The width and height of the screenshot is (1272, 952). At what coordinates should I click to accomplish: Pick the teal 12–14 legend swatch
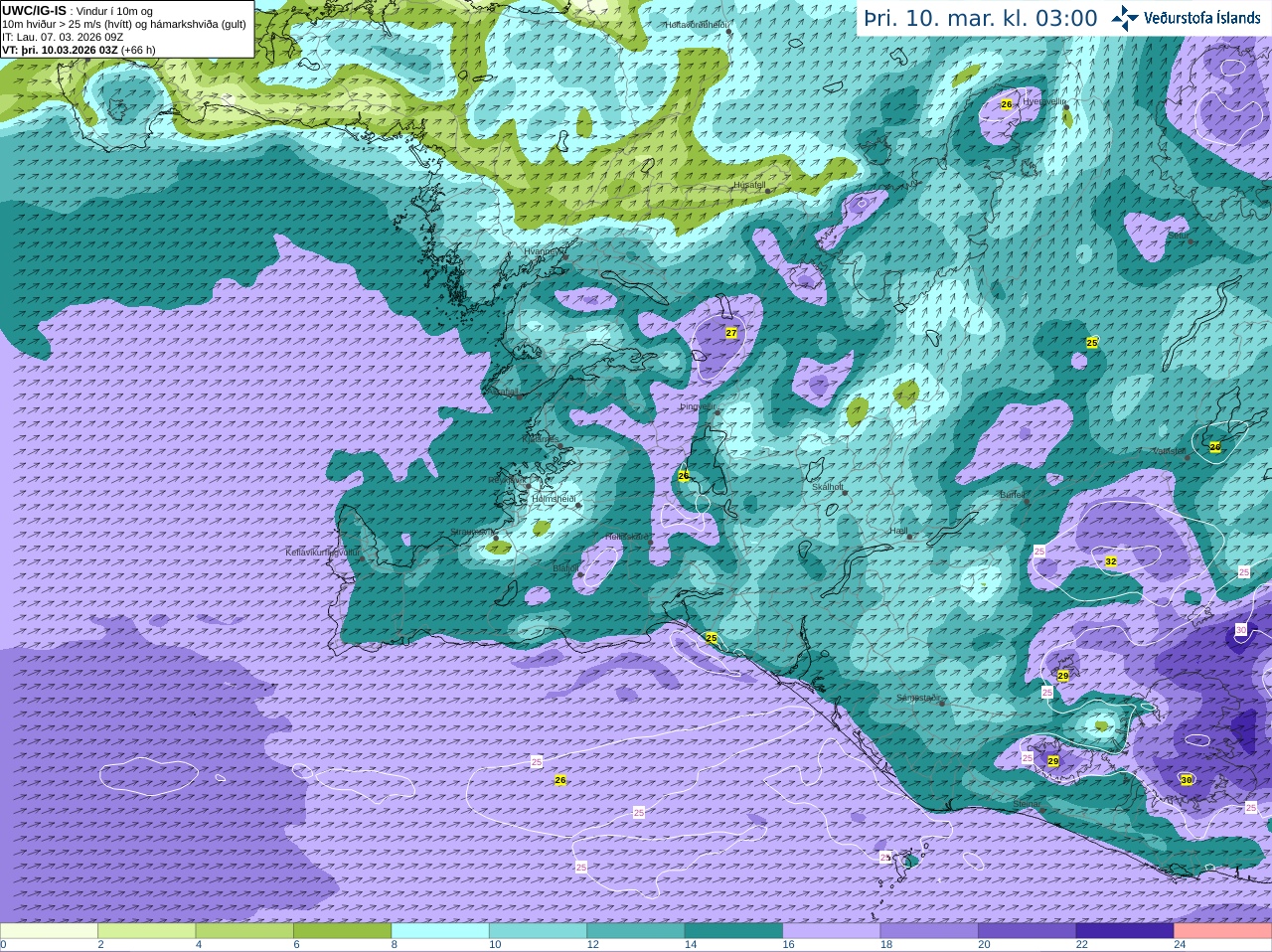[636, 931]
